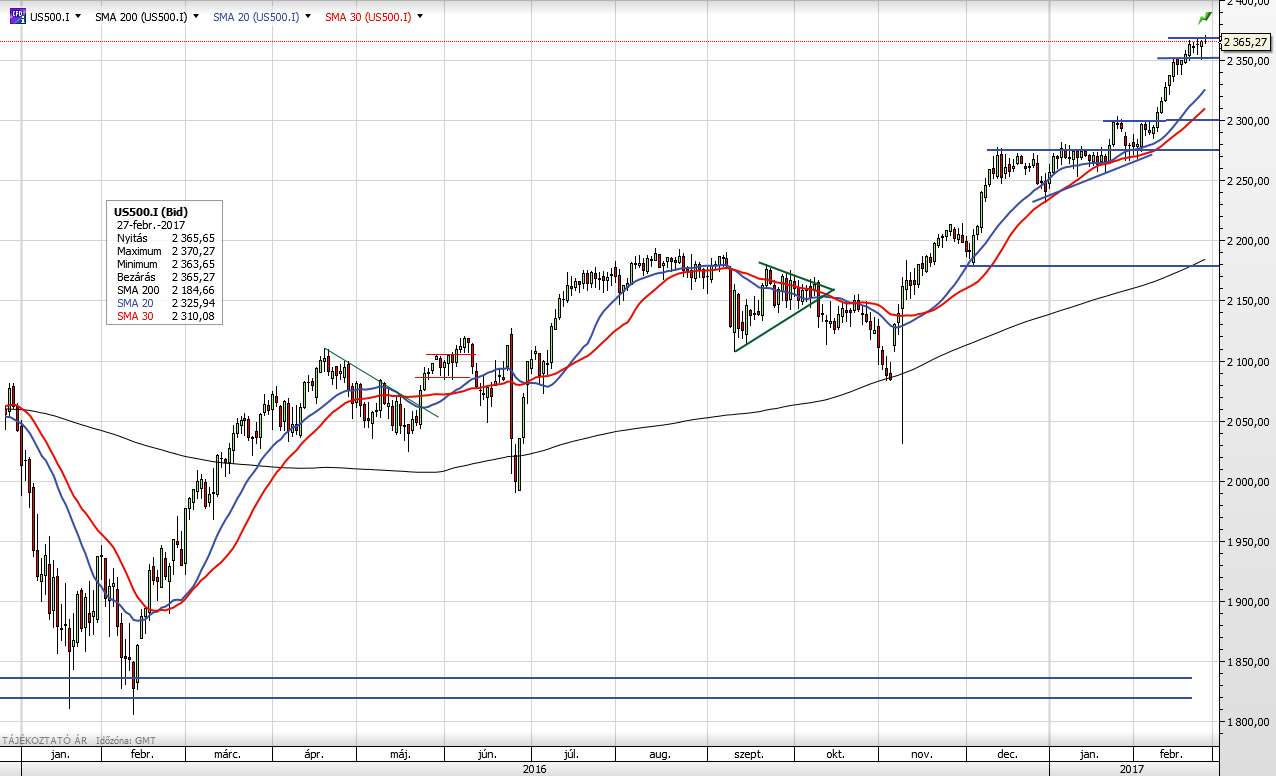Viewport: 1276px width, 776px height.
Task: Select the Bezárás value 2 365,27
Action: (193, 277)
